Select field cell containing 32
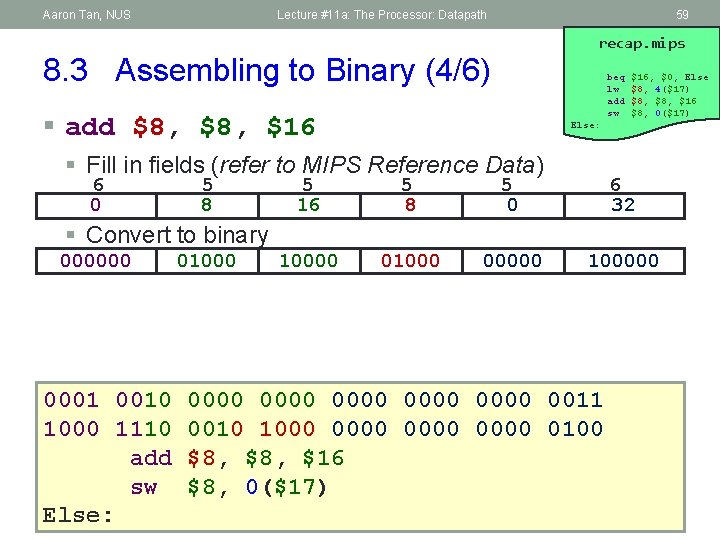 pos(624,205)
